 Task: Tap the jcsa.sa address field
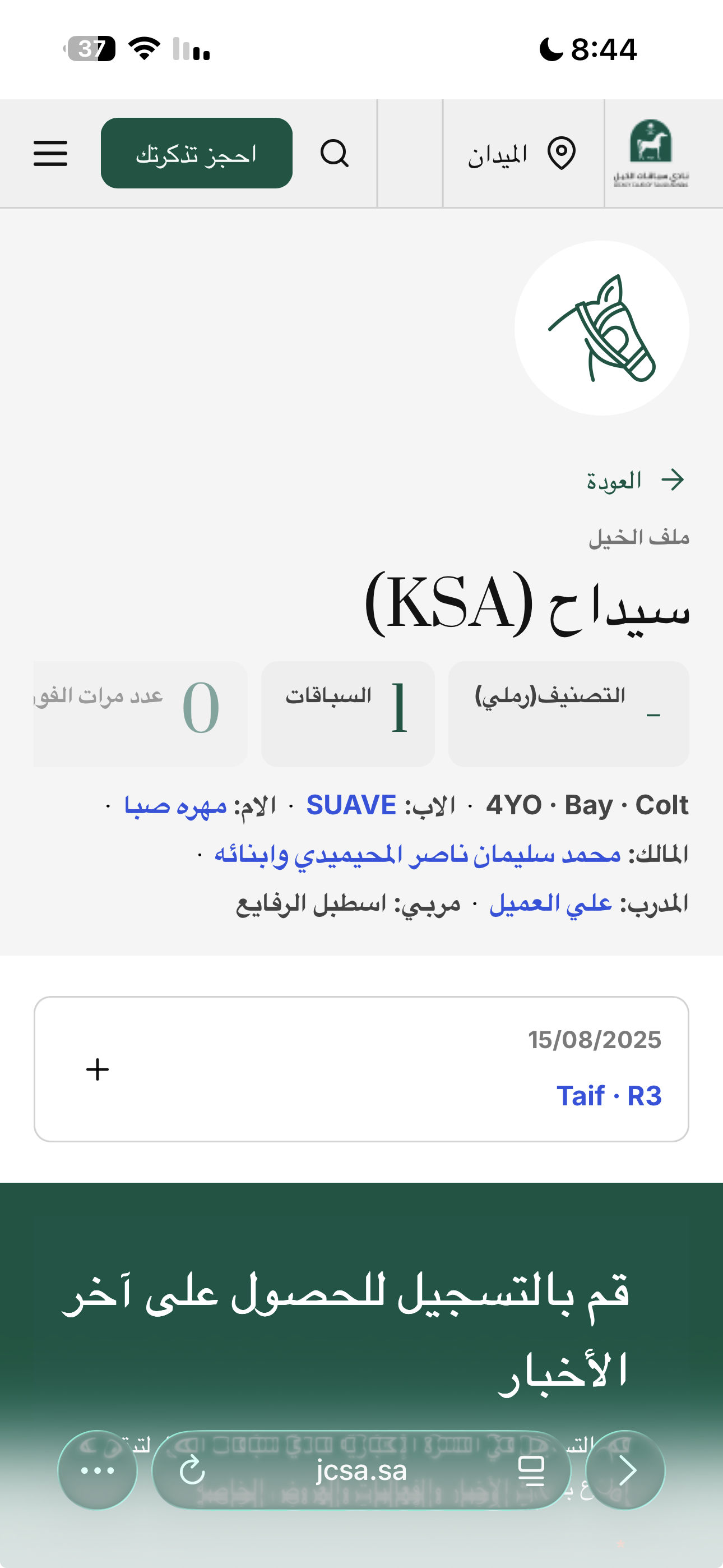coord(361,1470)
